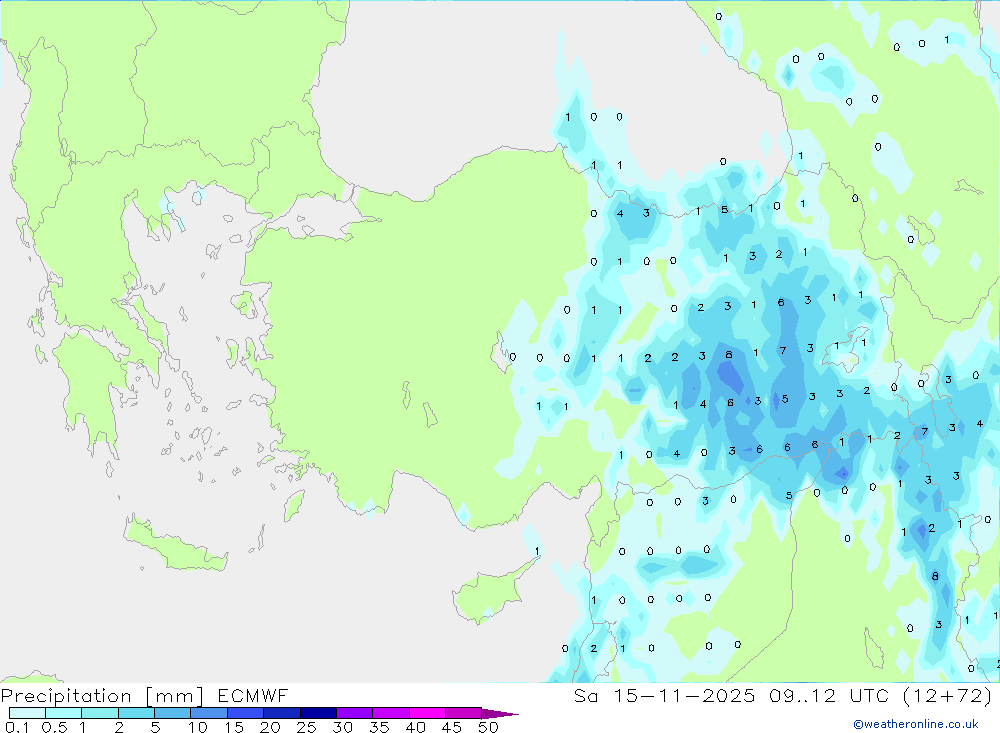Click the date '15-11-2025' in the footer
1000x733 pixels.
684,695
